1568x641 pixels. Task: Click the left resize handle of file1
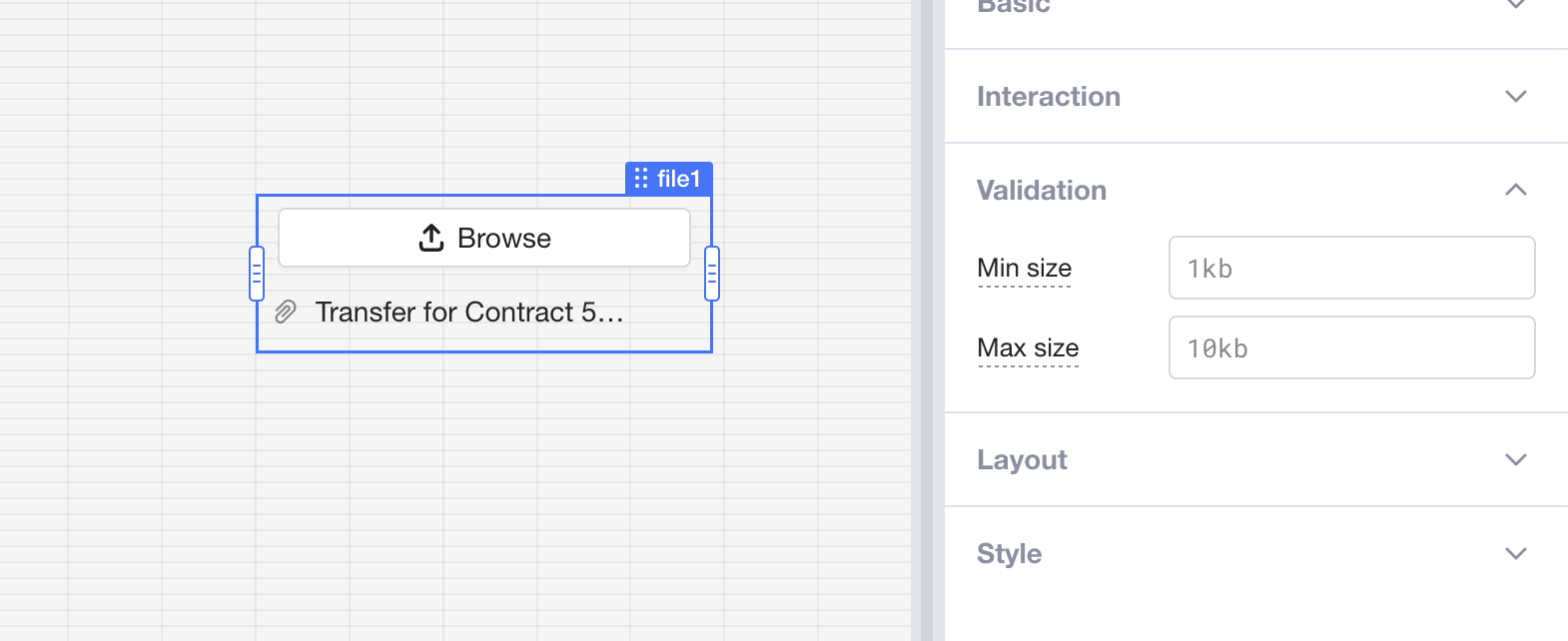(257, 274)
